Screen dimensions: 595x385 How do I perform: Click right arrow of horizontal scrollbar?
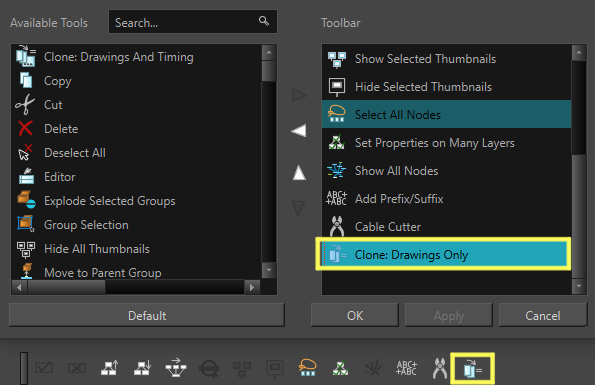coord(252,287)
